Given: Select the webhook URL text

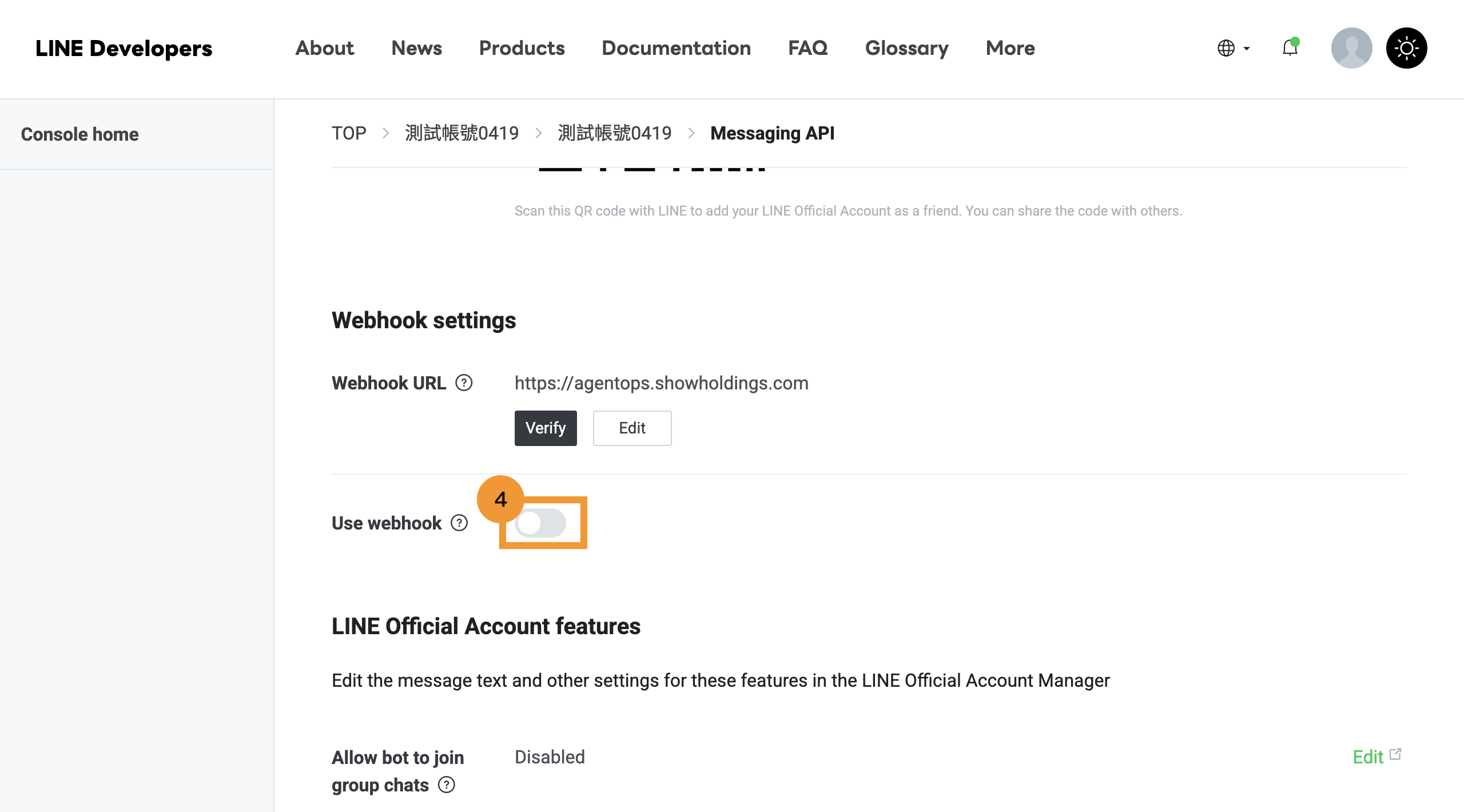Looking at the screenshot, I should pyautogui.click(x=662, y=383).
